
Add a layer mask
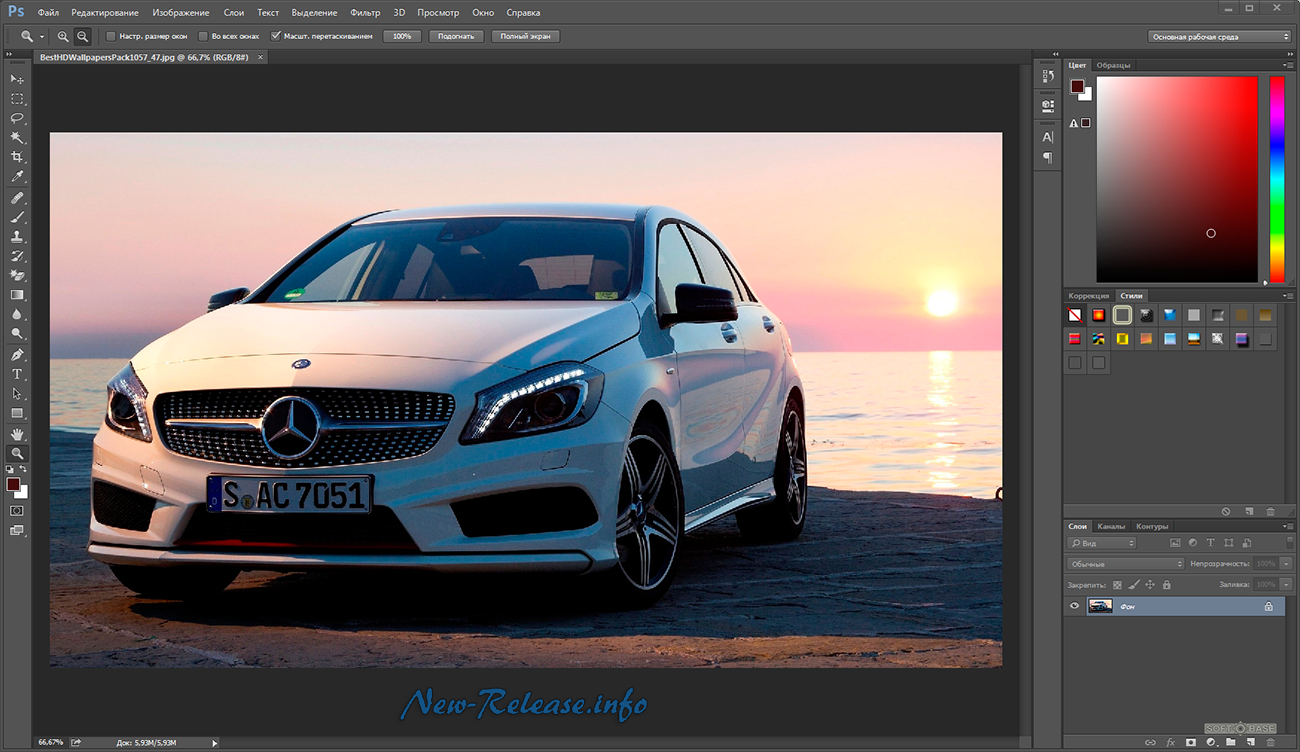[1190, 743]
